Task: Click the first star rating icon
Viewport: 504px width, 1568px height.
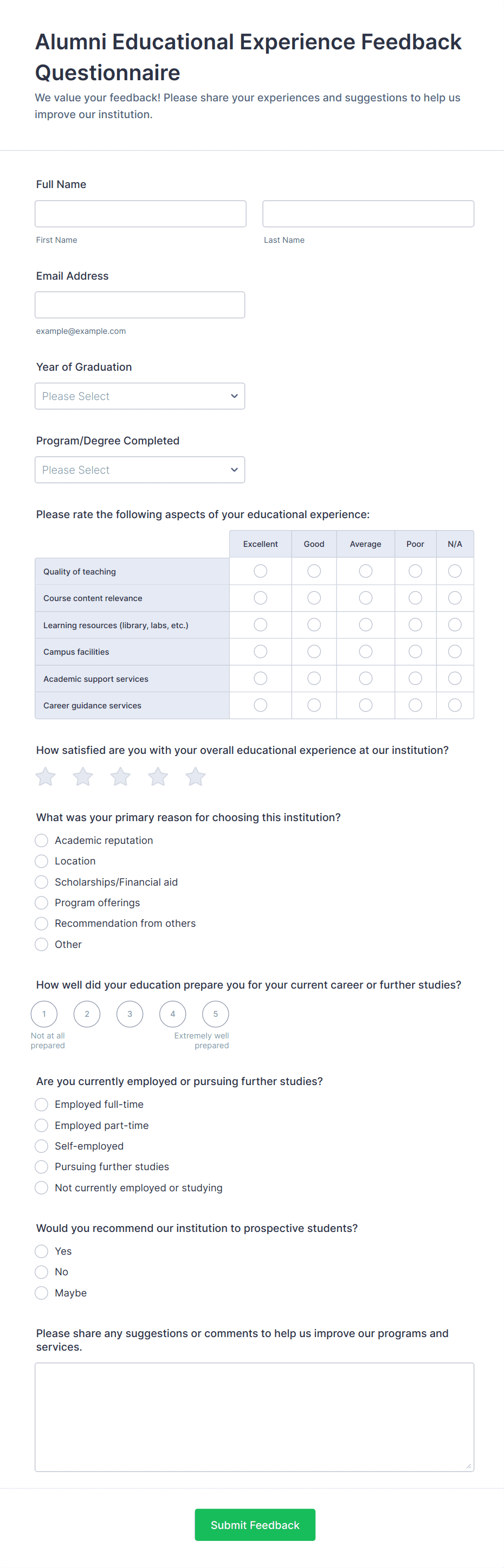Action: [x=46, y=777]
